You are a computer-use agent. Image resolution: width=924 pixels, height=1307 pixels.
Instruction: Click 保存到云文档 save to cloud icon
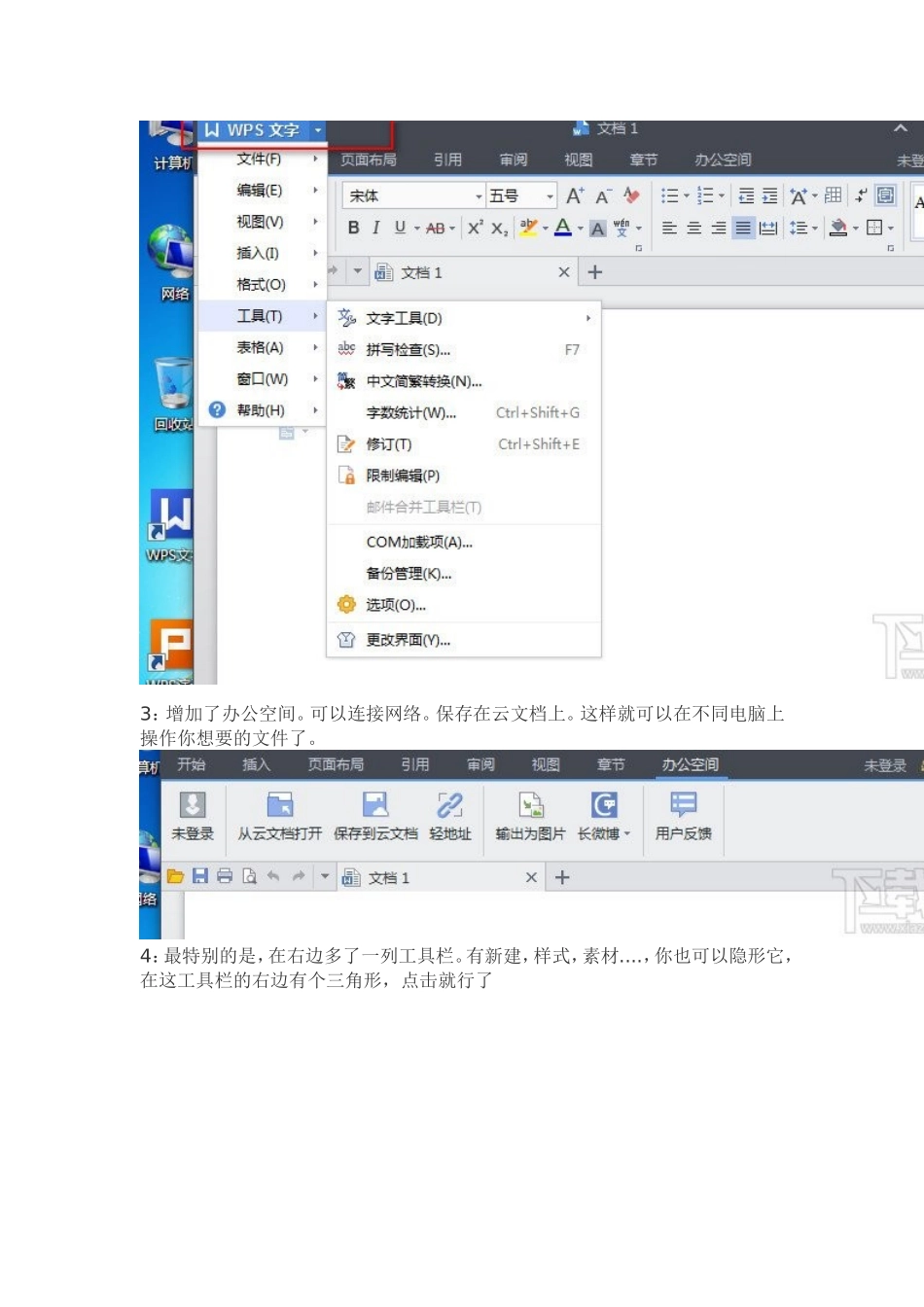pos(375,804)
